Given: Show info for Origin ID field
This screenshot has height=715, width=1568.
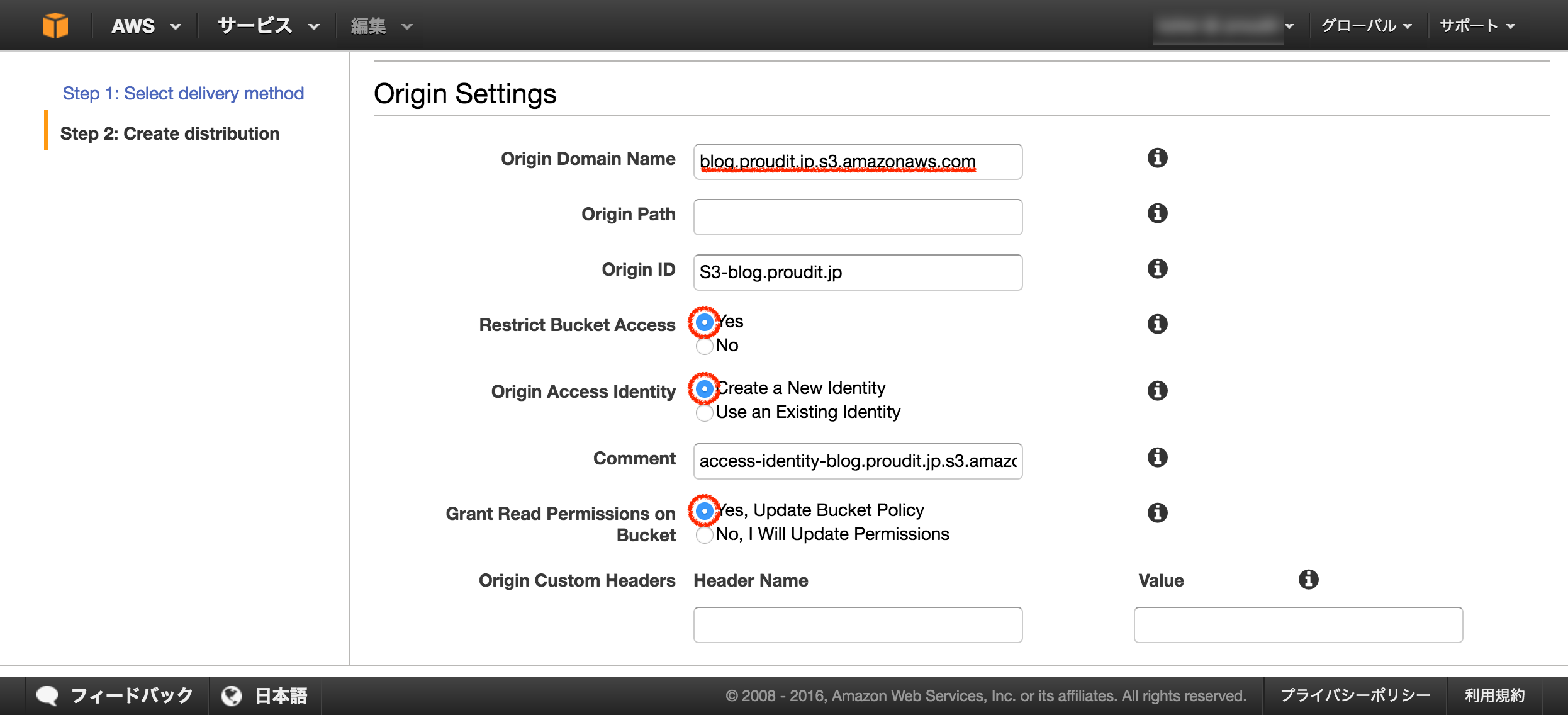Looking at the screenshot, I should click(x=1157, y=269).
